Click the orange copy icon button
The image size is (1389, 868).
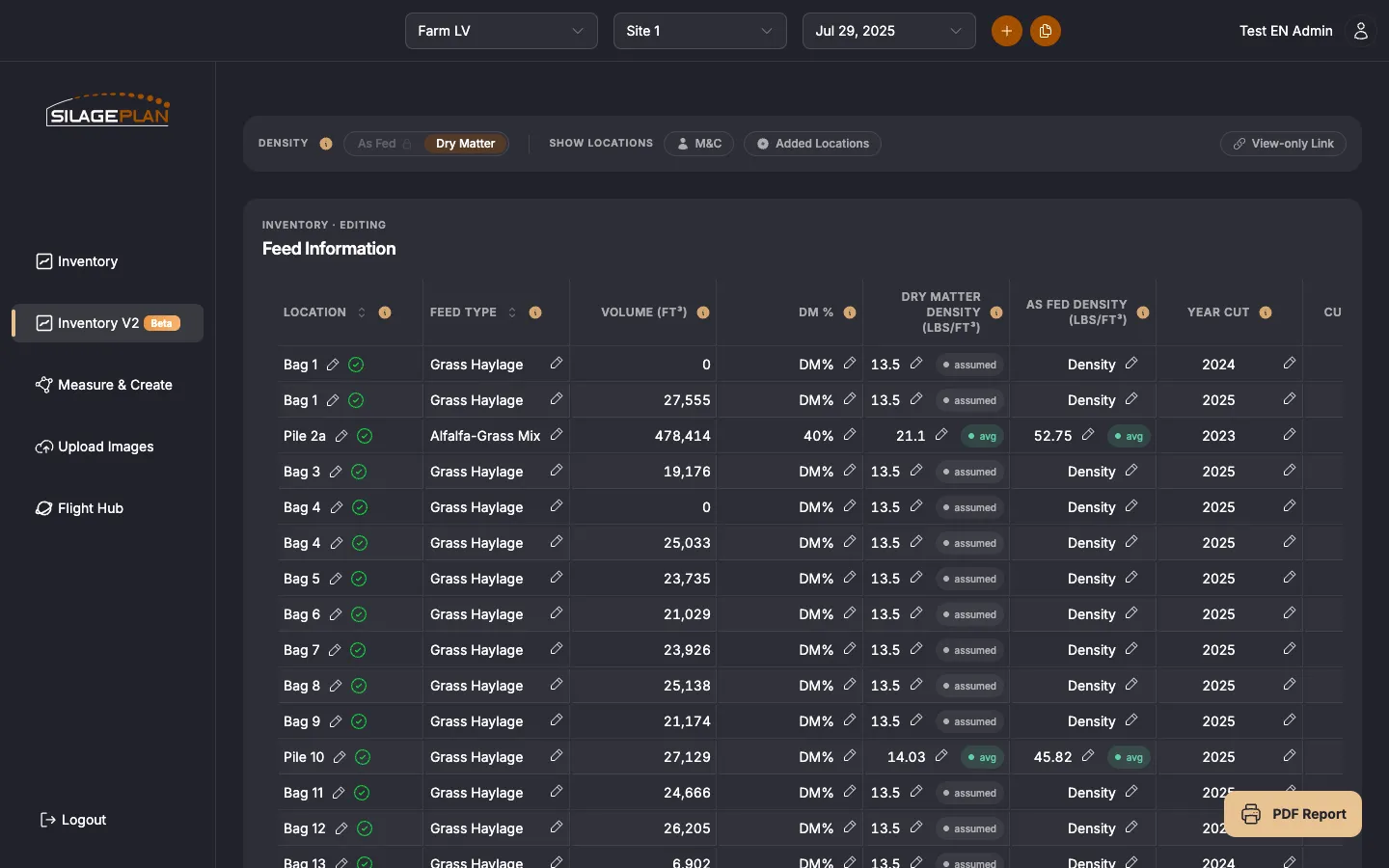(x=1046, y=31)
